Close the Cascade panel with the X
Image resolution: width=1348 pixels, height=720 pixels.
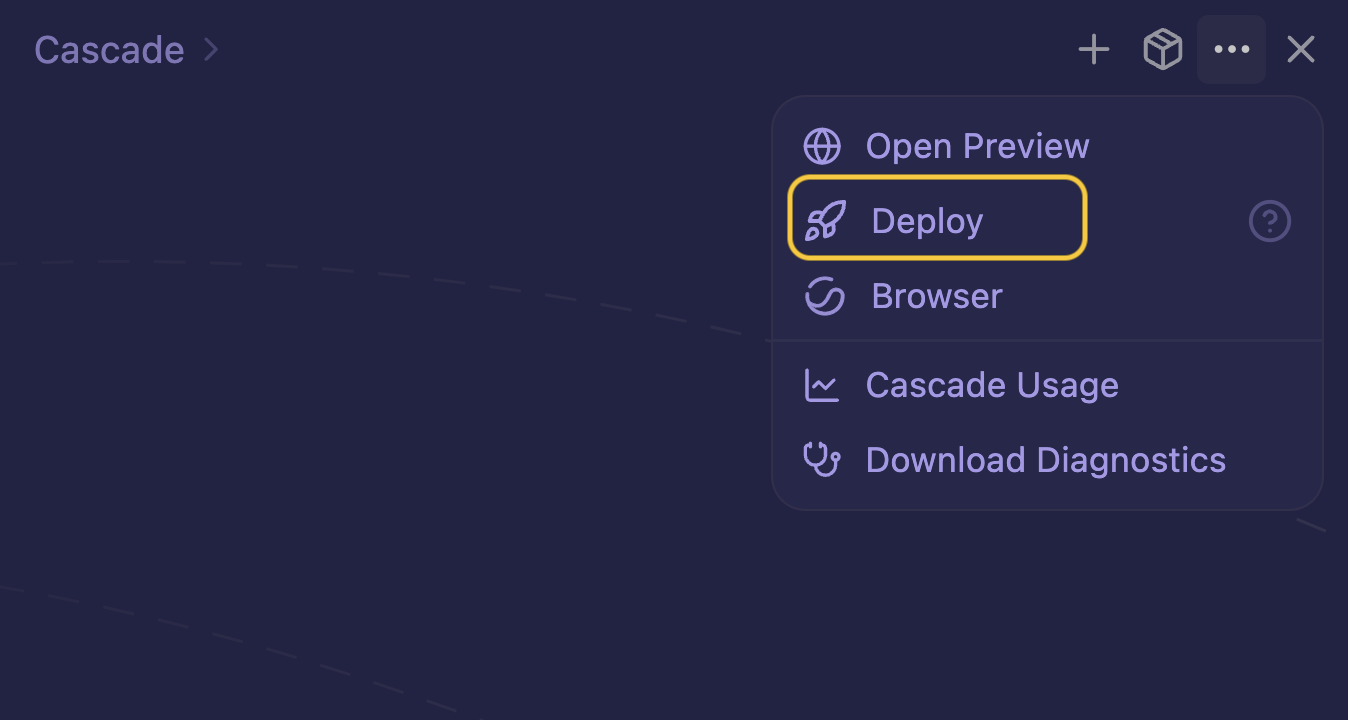[1300, 50]
